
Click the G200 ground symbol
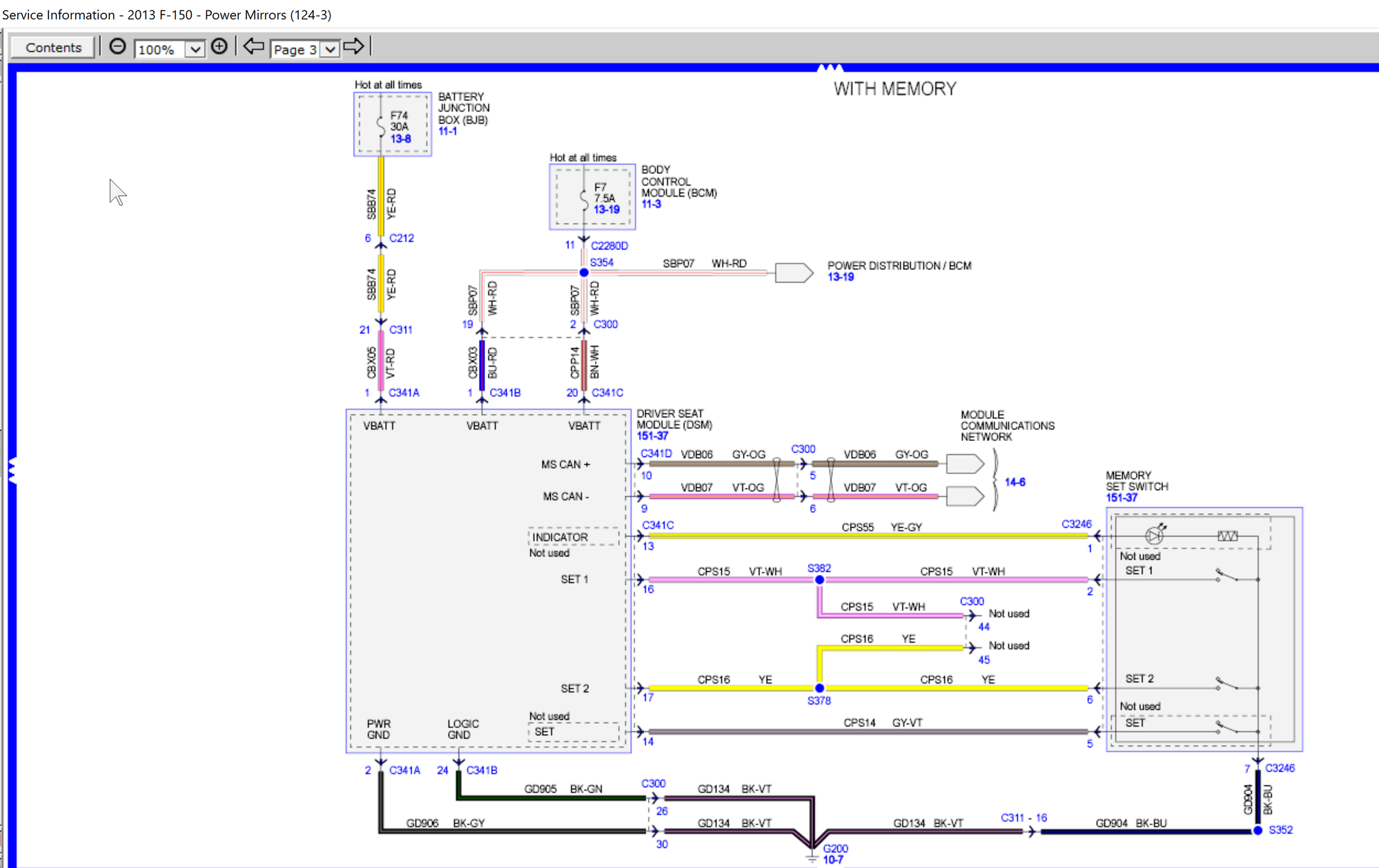812,858
